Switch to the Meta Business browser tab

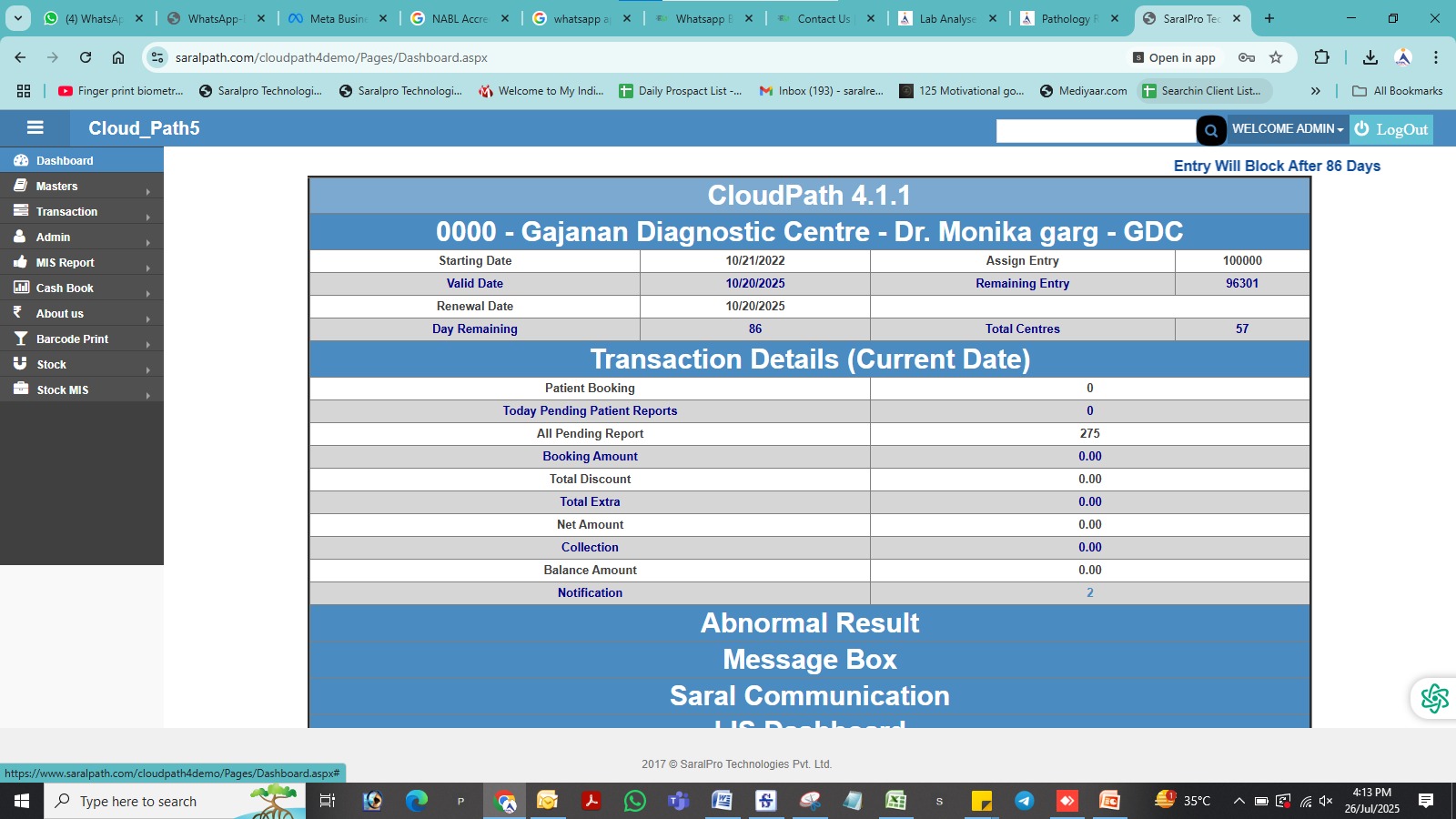point(338,18)
